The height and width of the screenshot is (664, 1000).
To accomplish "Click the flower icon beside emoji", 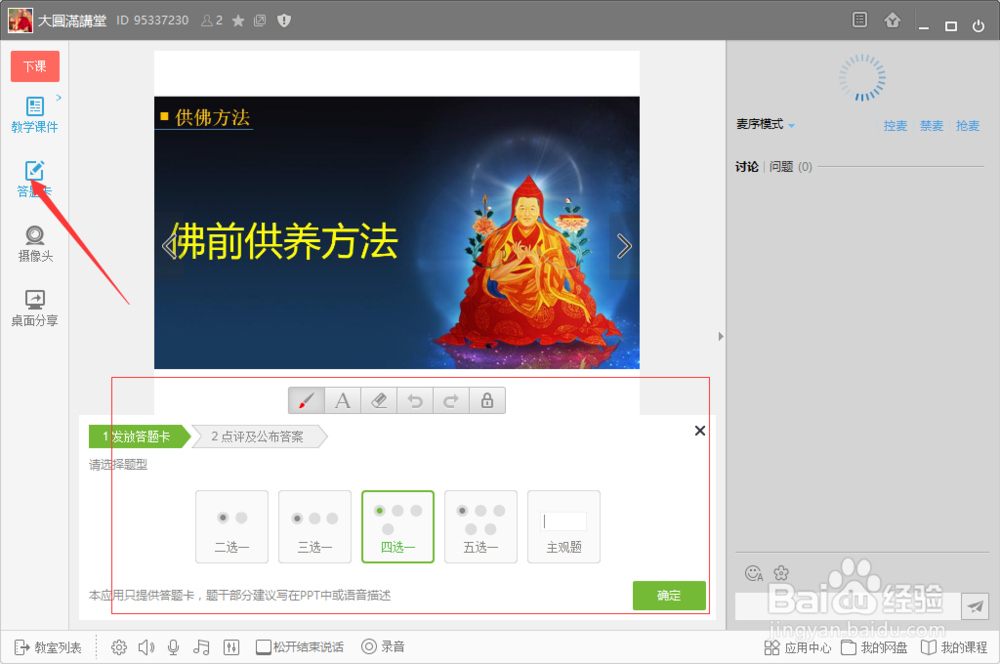I will point(781,573).
